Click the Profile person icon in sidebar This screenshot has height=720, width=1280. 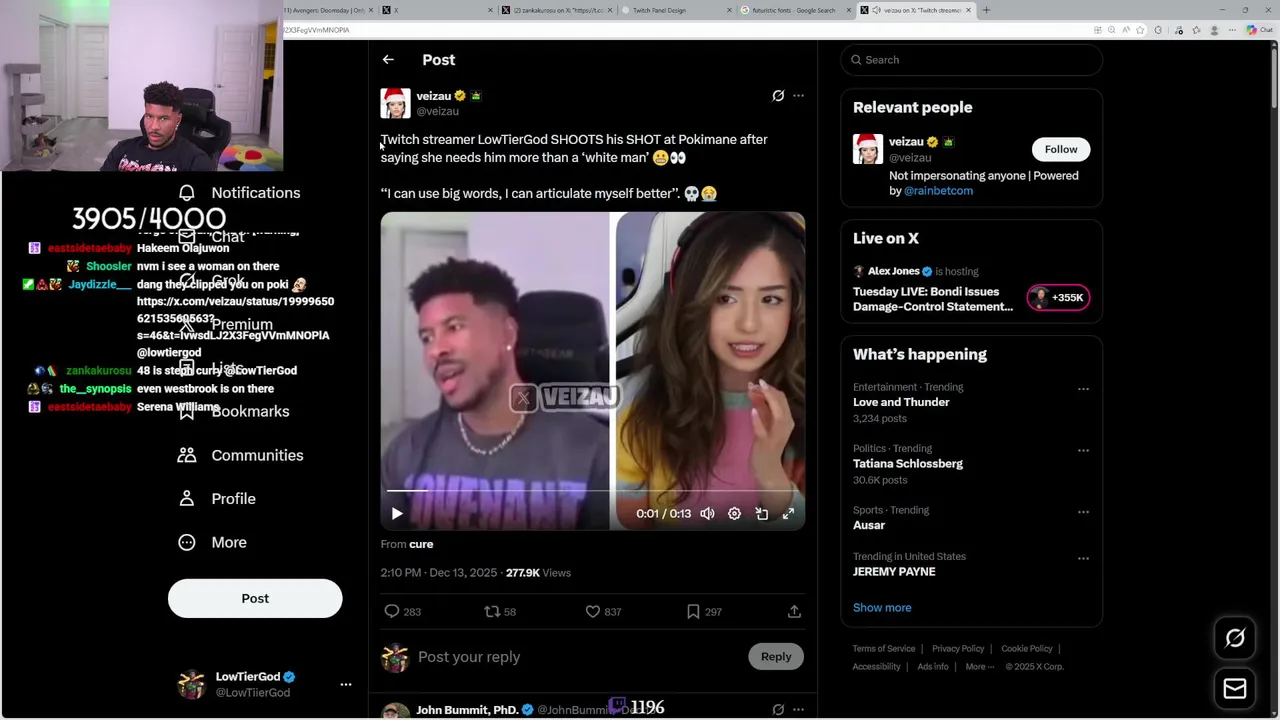point(187,499)
